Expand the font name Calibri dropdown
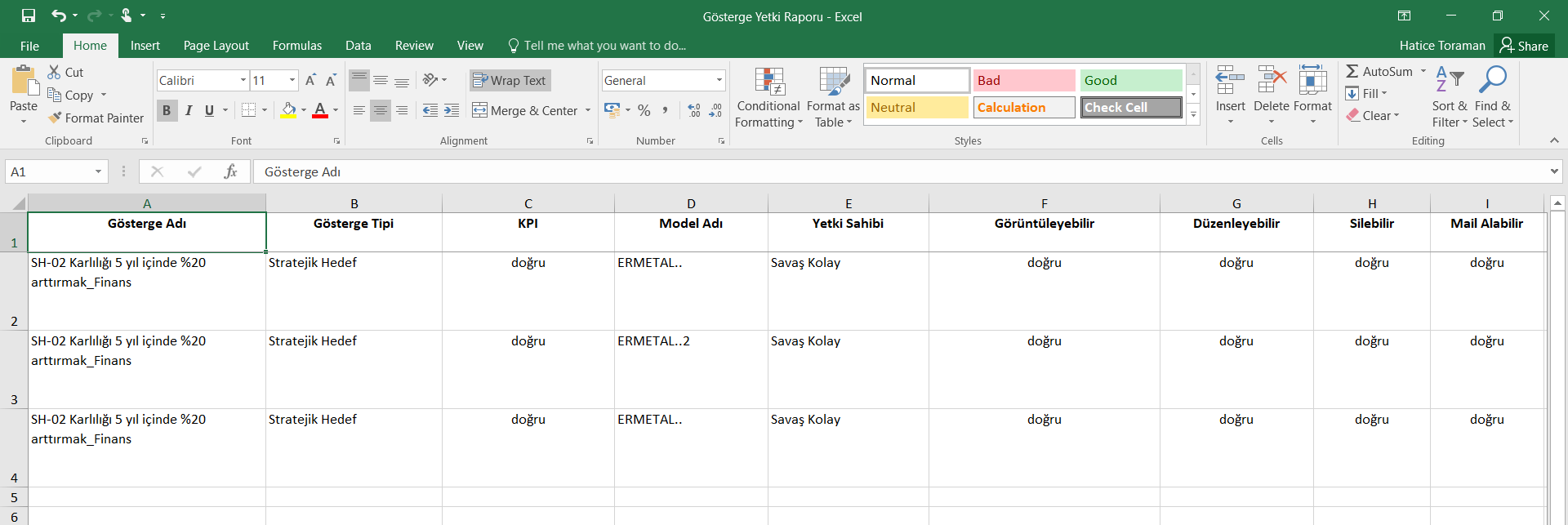 [x=243, y=80]
